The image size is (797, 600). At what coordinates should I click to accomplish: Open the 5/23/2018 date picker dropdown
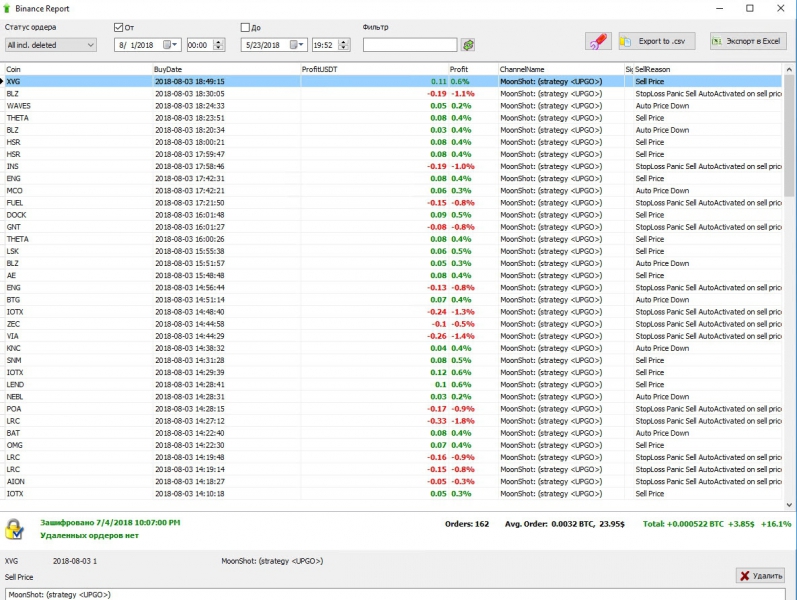click(x=297, y=45)
